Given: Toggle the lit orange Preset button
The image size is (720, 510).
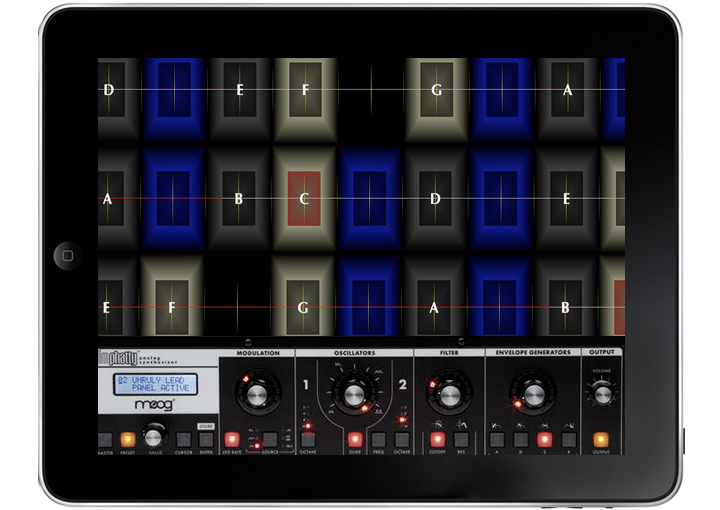Looking at the screenshot, I should (x=128, y=440).
